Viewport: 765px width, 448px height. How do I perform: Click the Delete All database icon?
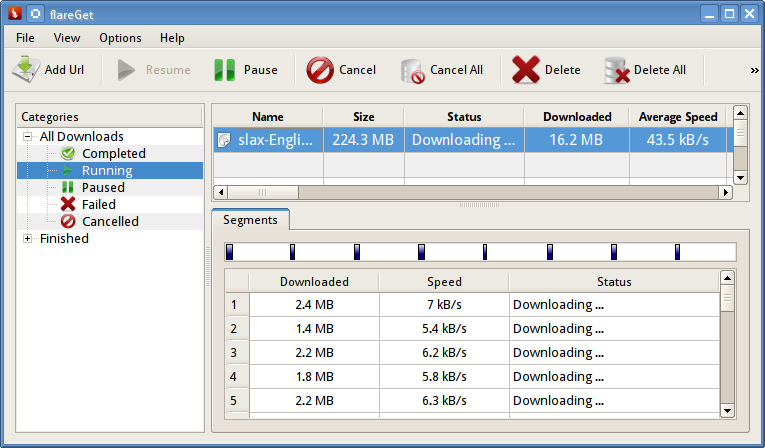[x=616, y=70]
